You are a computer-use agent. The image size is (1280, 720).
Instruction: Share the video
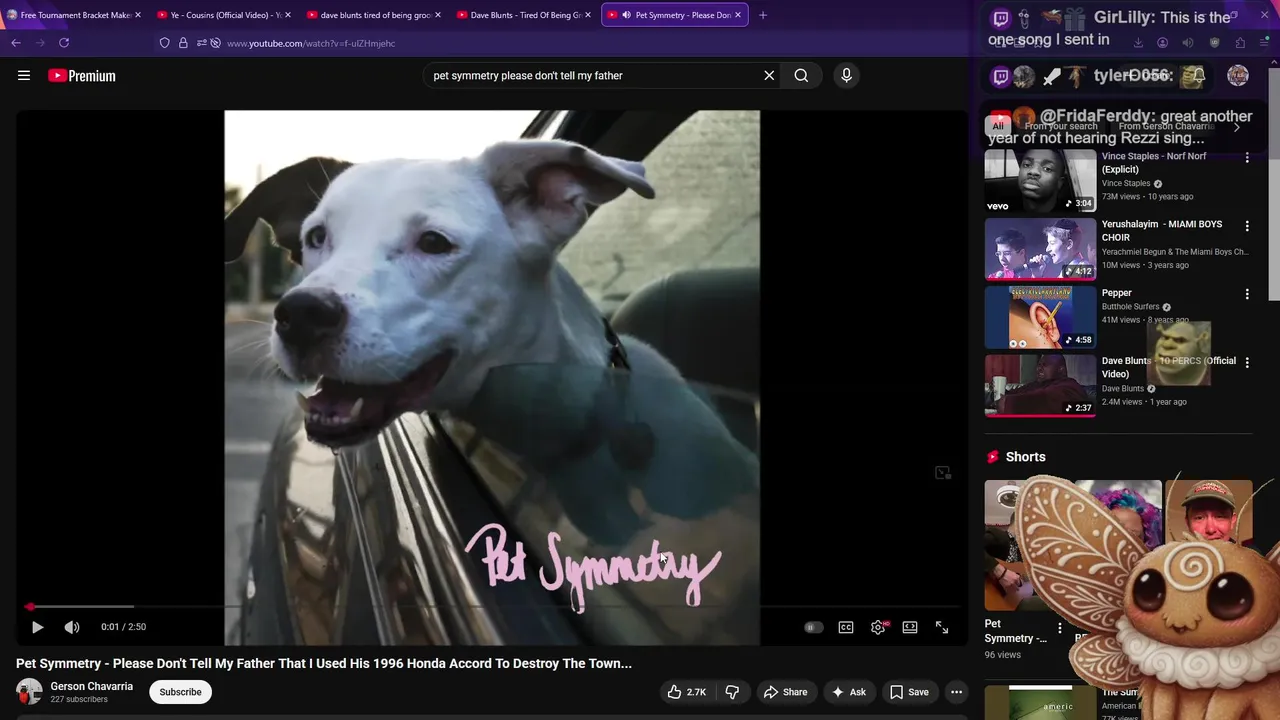(x=785, y=692)
